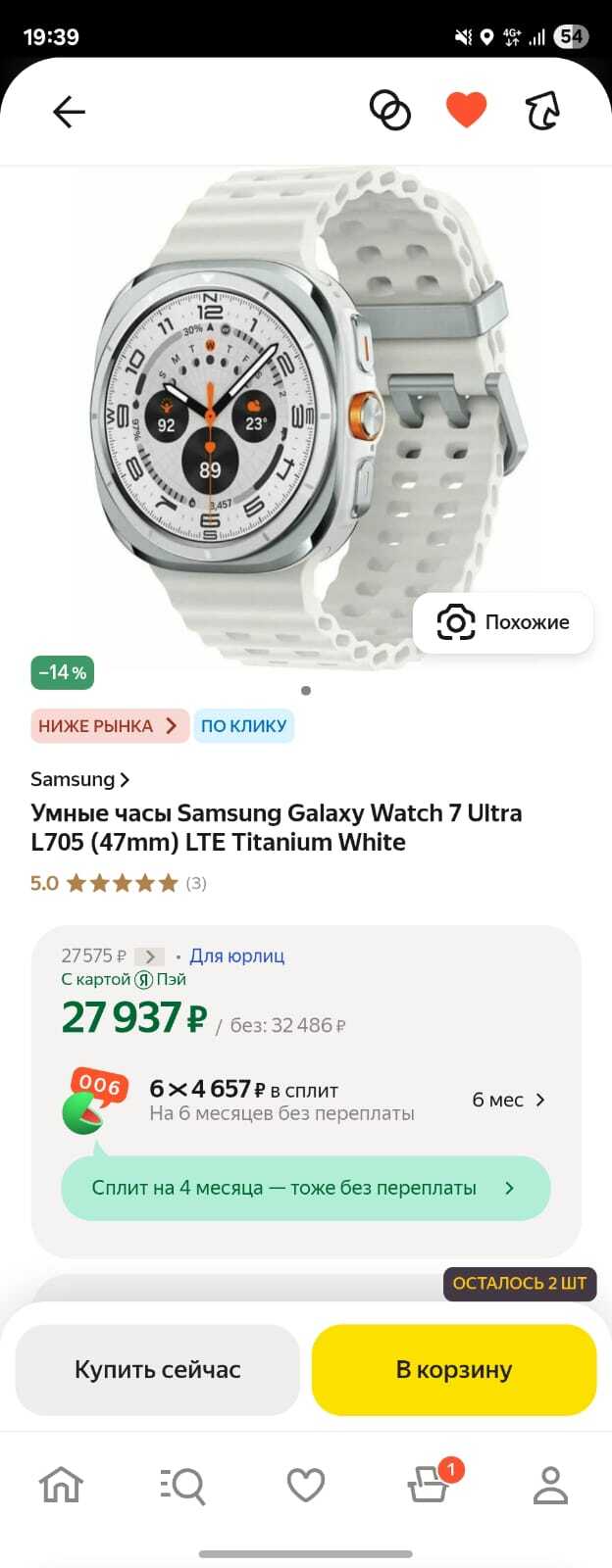Tap the 'НИЖЕ РЫНКА' badge
612x1568 pixels.
coord(108,726)
